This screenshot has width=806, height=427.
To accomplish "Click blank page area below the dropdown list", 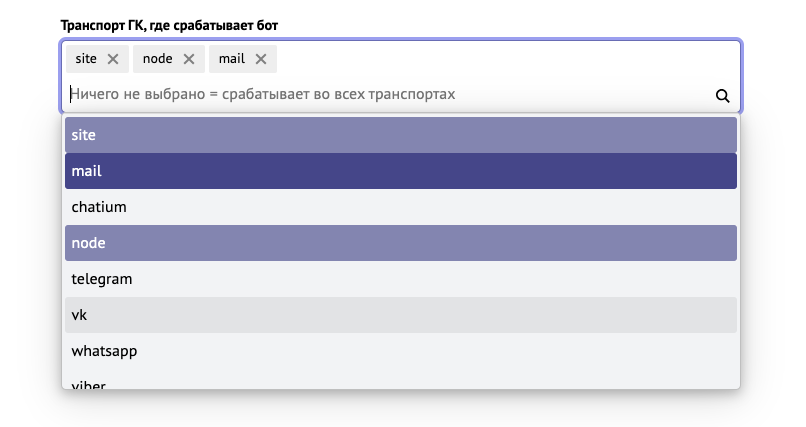I will [400, 410].
